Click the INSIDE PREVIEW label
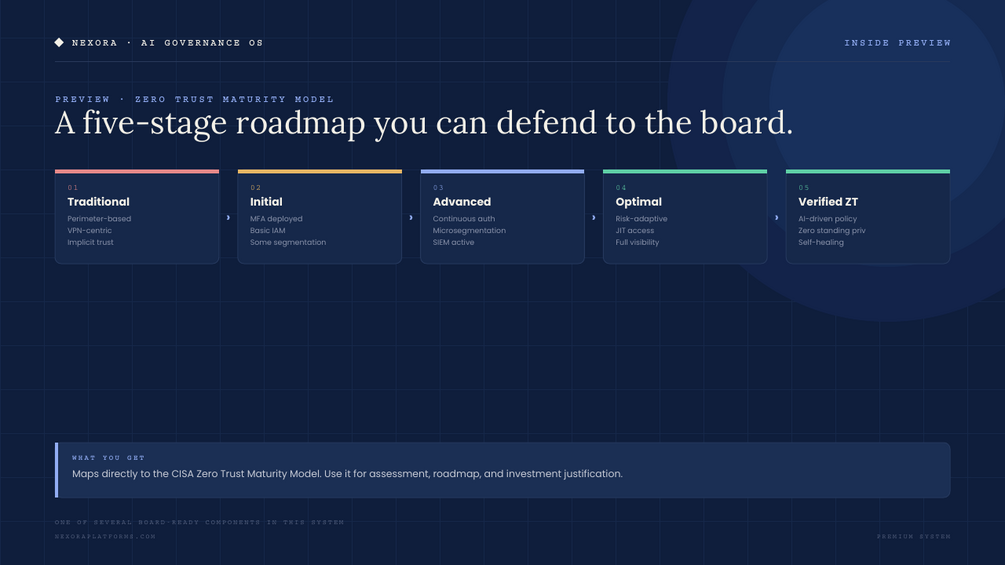The width and height of the screenshot is (1005, 565). click(897, 43)
